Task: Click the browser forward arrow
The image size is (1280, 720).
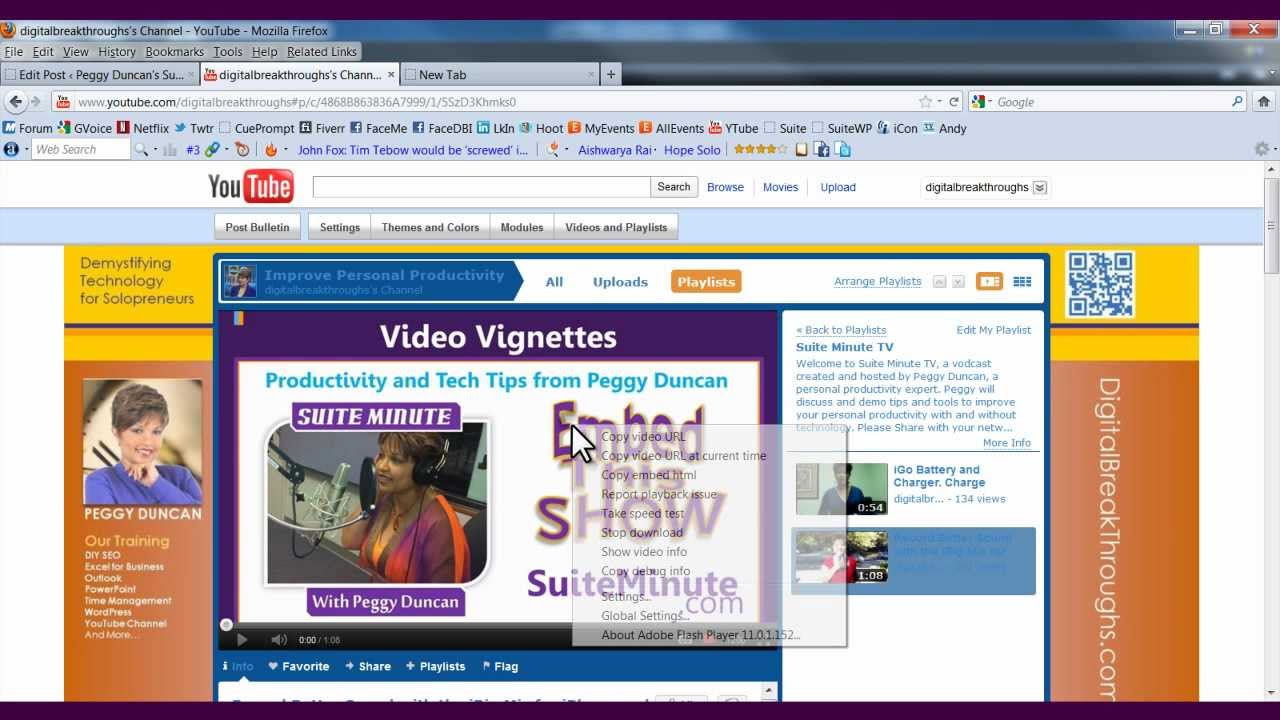Action: point(35,101)
